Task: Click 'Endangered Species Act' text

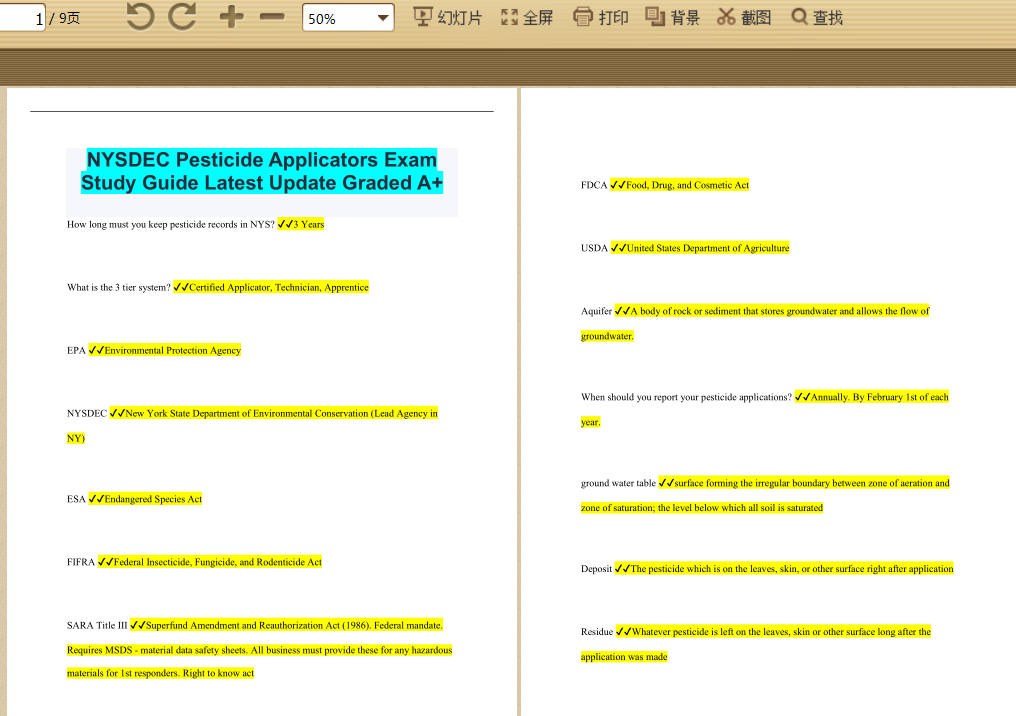Action: coord(153,499)
